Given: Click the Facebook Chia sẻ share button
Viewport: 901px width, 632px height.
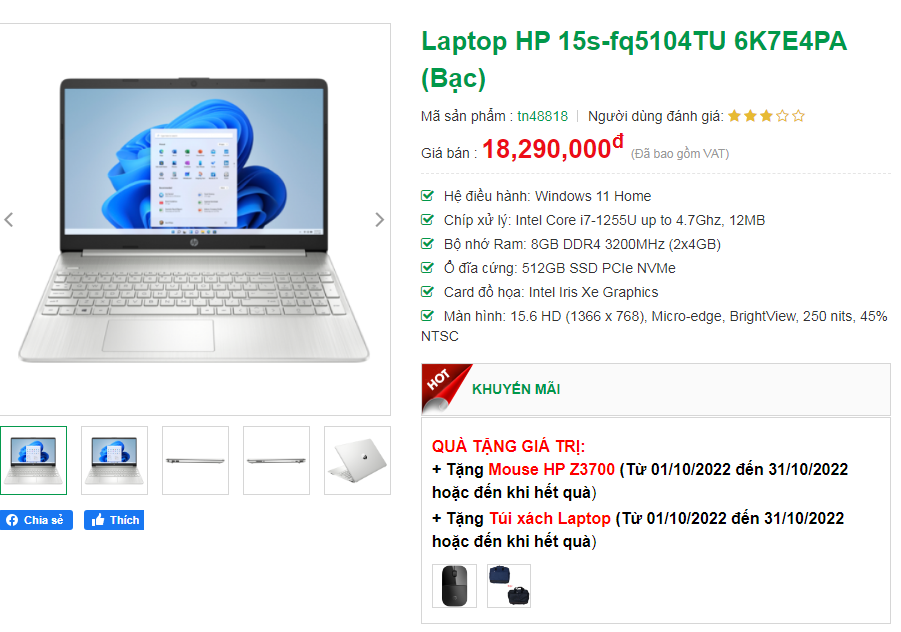Looking at the screenshot, I should [36, 520].
